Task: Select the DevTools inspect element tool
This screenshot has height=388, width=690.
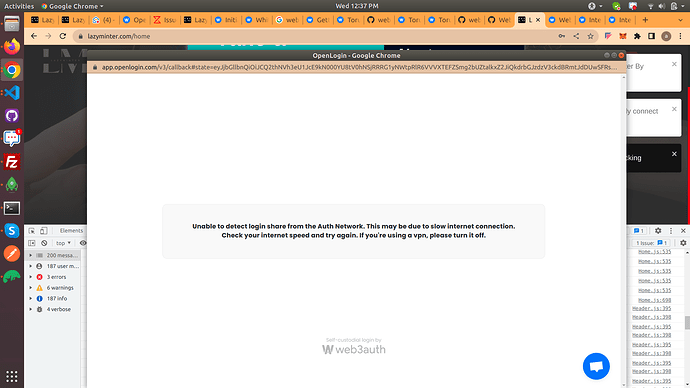Action: coord(32,231)
